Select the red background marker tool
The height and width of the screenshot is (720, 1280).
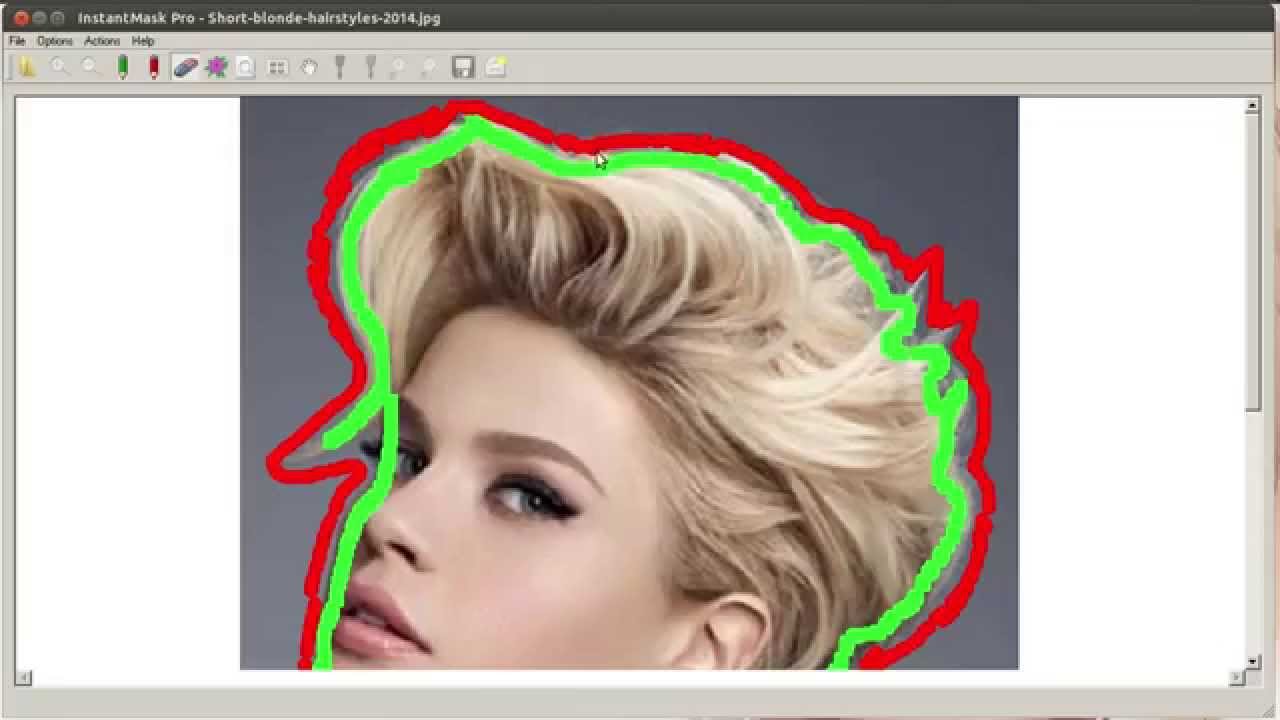154,67
